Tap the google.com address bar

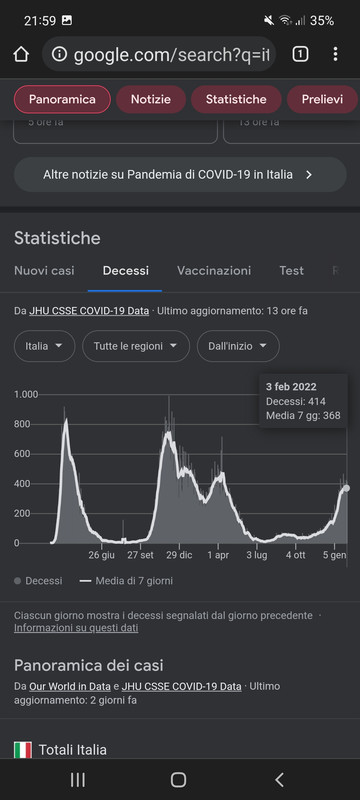159,54
